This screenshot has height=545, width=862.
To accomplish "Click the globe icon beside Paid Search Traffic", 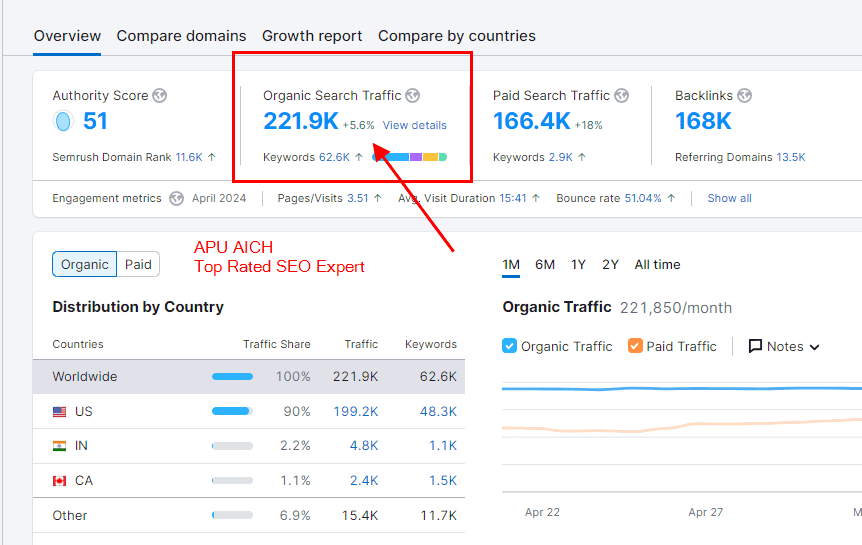I will click(x=622, y=96).
